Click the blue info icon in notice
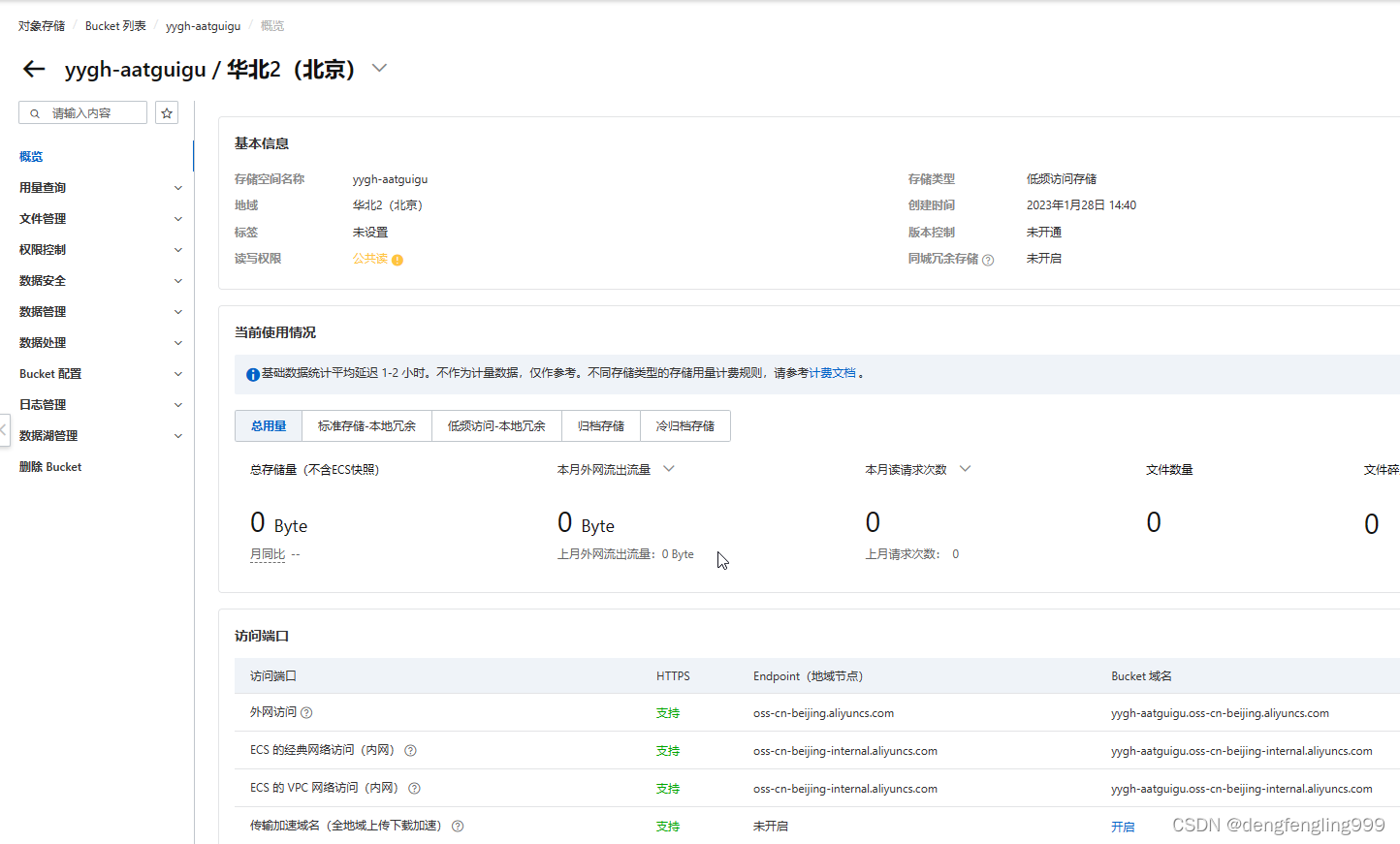 [252, 374]
